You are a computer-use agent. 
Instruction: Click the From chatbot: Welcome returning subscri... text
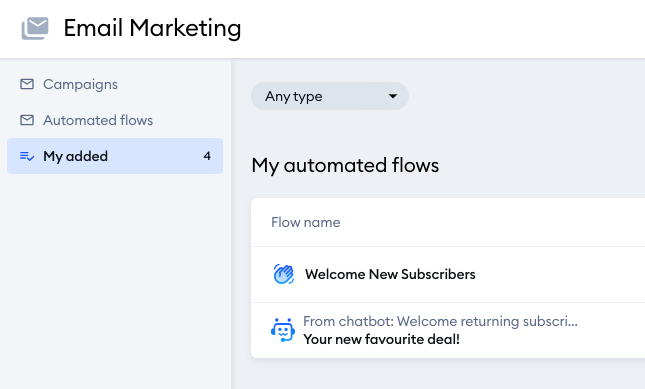click(440, 321)
